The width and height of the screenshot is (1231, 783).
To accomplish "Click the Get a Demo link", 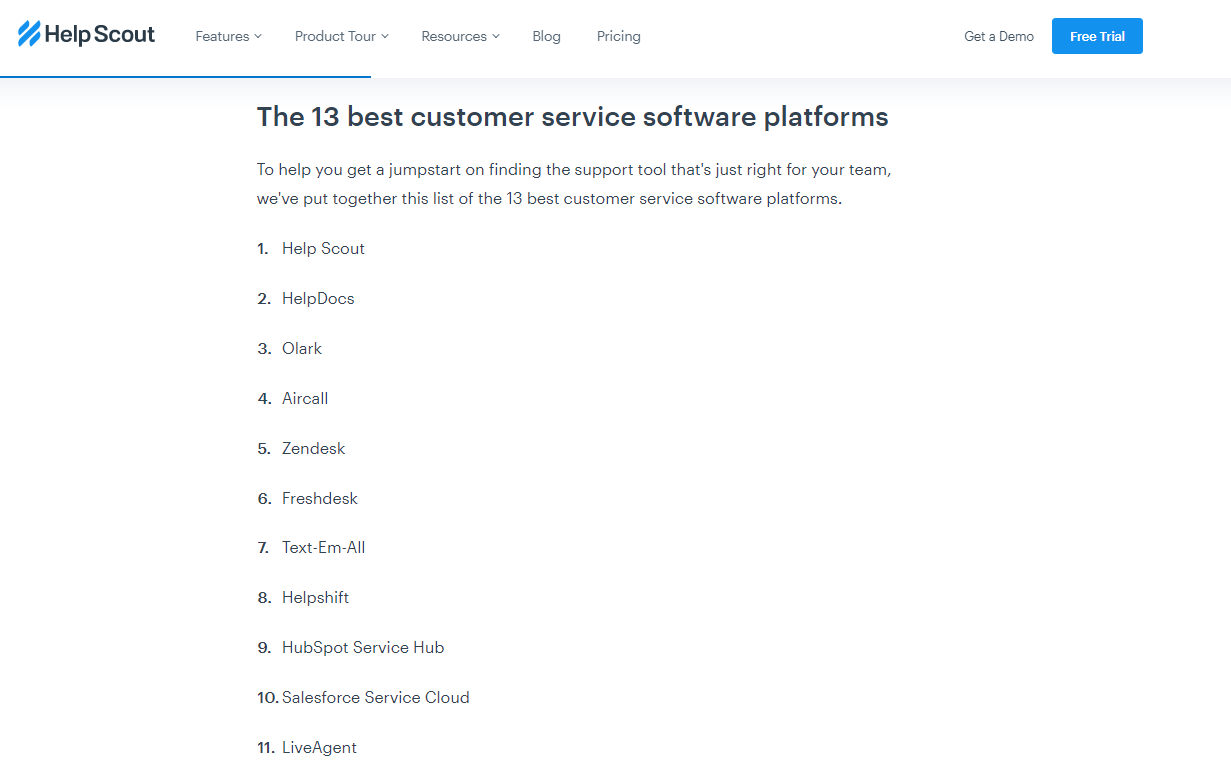I will point(999,36).
